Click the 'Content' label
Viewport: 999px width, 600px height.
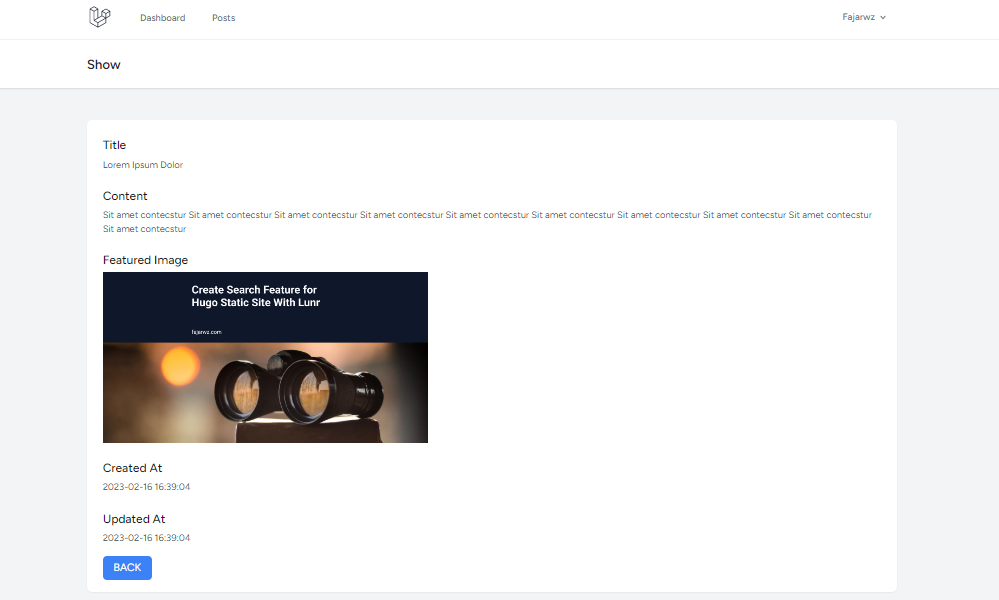[125, 196]
